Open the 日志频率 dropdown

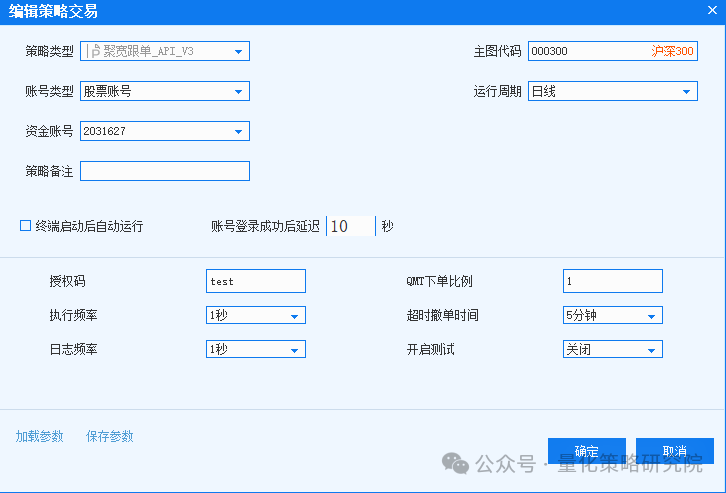(x=256, y=349)
